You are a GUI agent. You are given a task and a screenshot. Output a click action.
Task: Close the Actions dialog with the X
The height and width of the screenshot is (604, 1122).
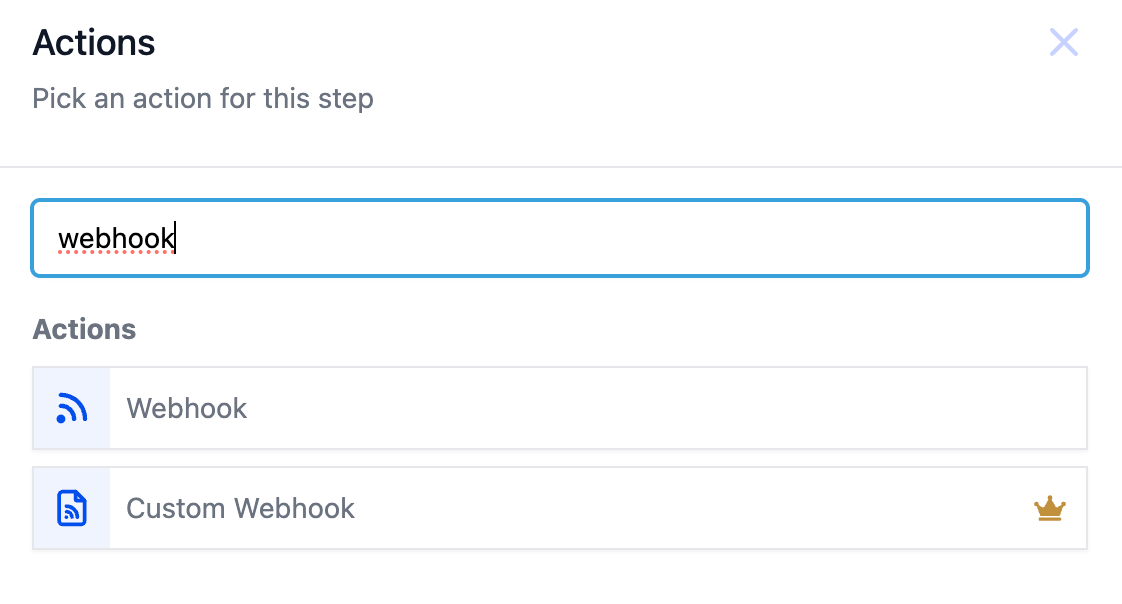pyautogui.click(x=1063, y=42)
